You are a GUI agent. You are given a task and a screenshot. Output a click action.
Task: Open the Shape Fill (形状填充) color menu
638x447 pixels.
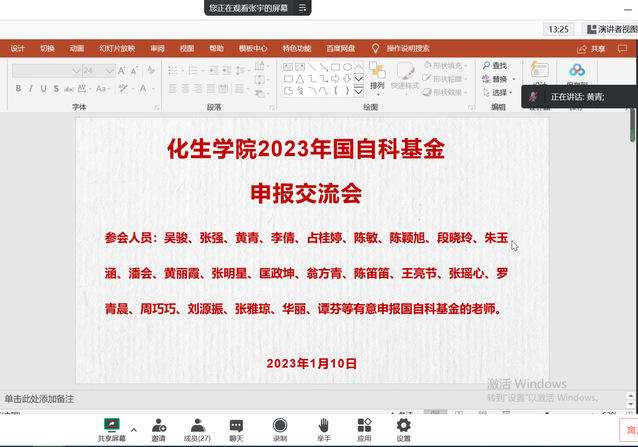pos(448,65)
